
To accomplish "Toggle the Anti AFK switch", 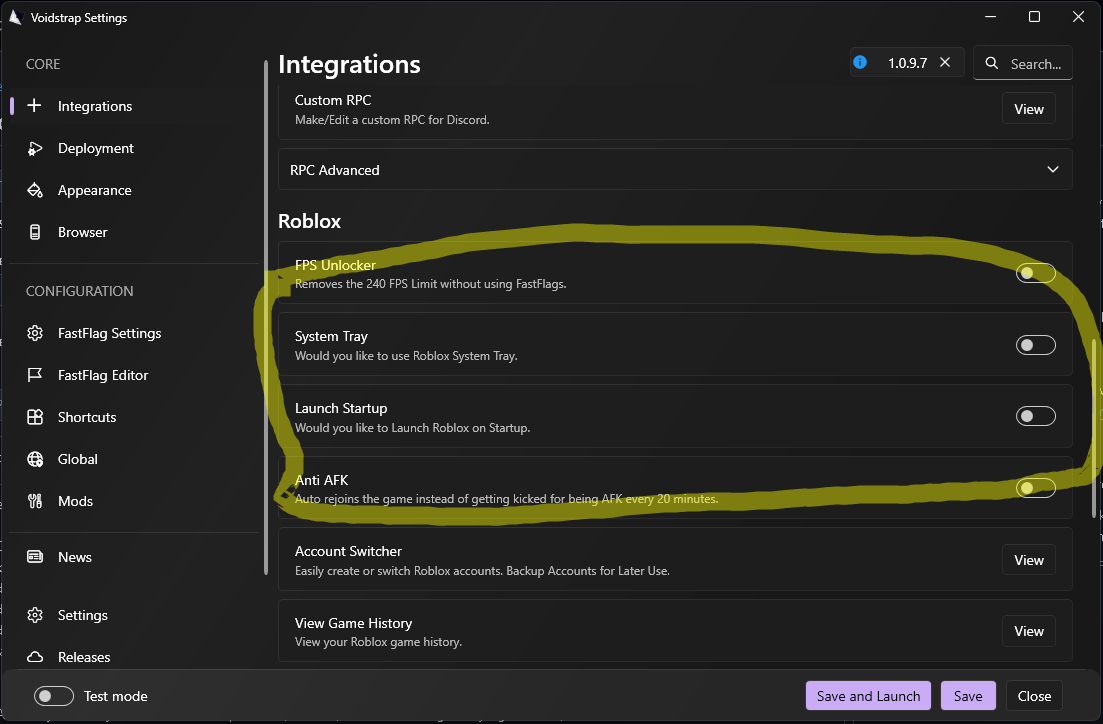I will point(1035,488).
